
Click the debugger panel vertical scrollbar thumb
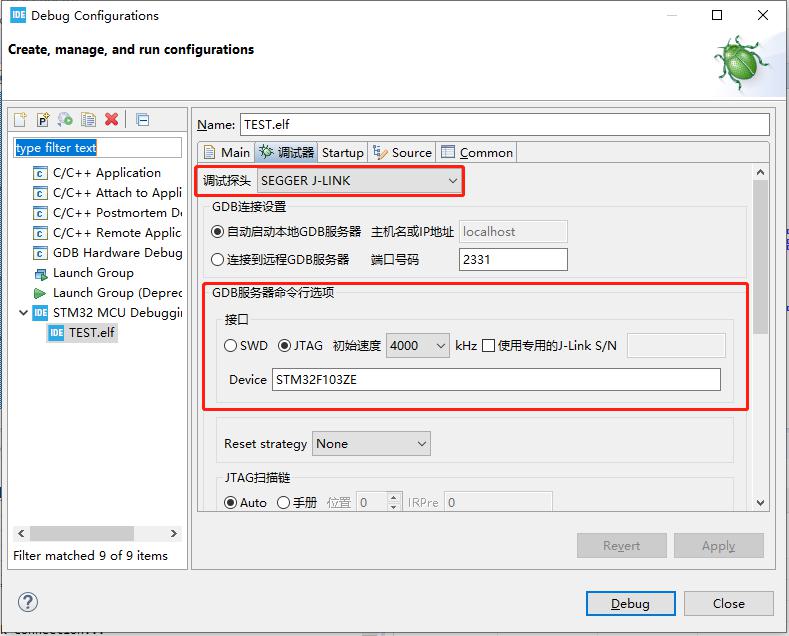[760, 257]
